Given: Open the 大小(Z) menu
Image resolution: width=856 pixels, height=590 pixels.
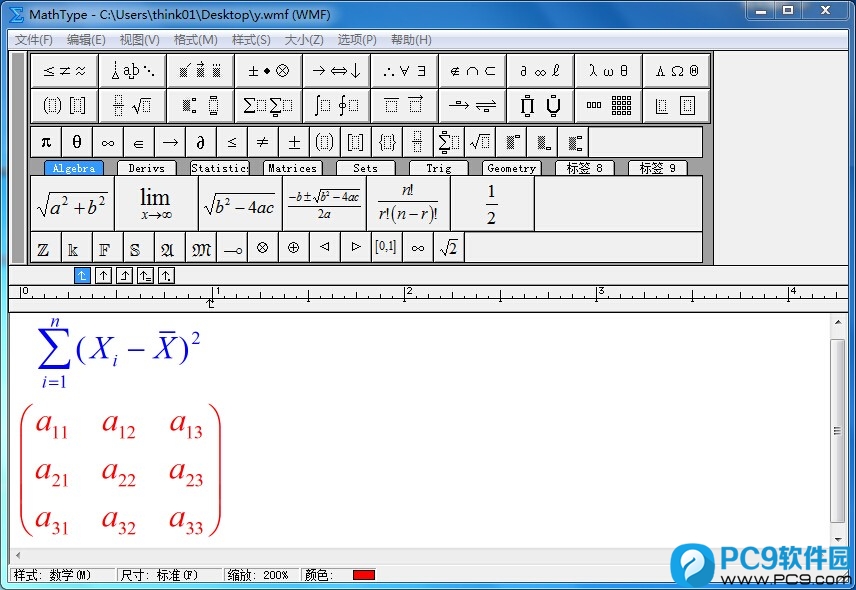Looking at the screenshot, I should (x=304, y=40).
